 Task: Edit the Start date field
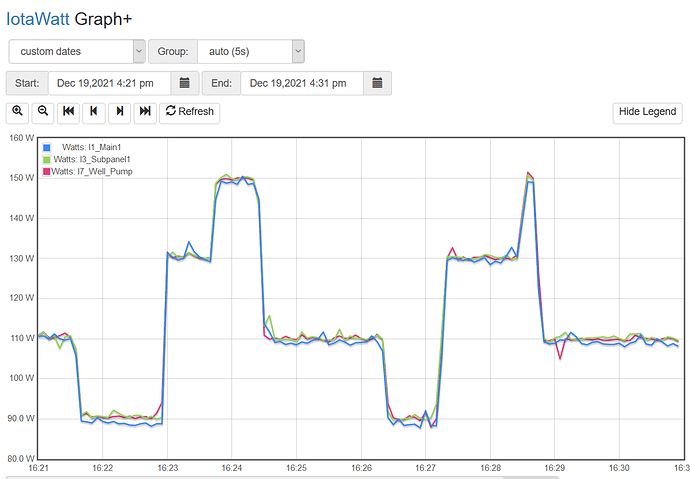[x=109, y=83]
